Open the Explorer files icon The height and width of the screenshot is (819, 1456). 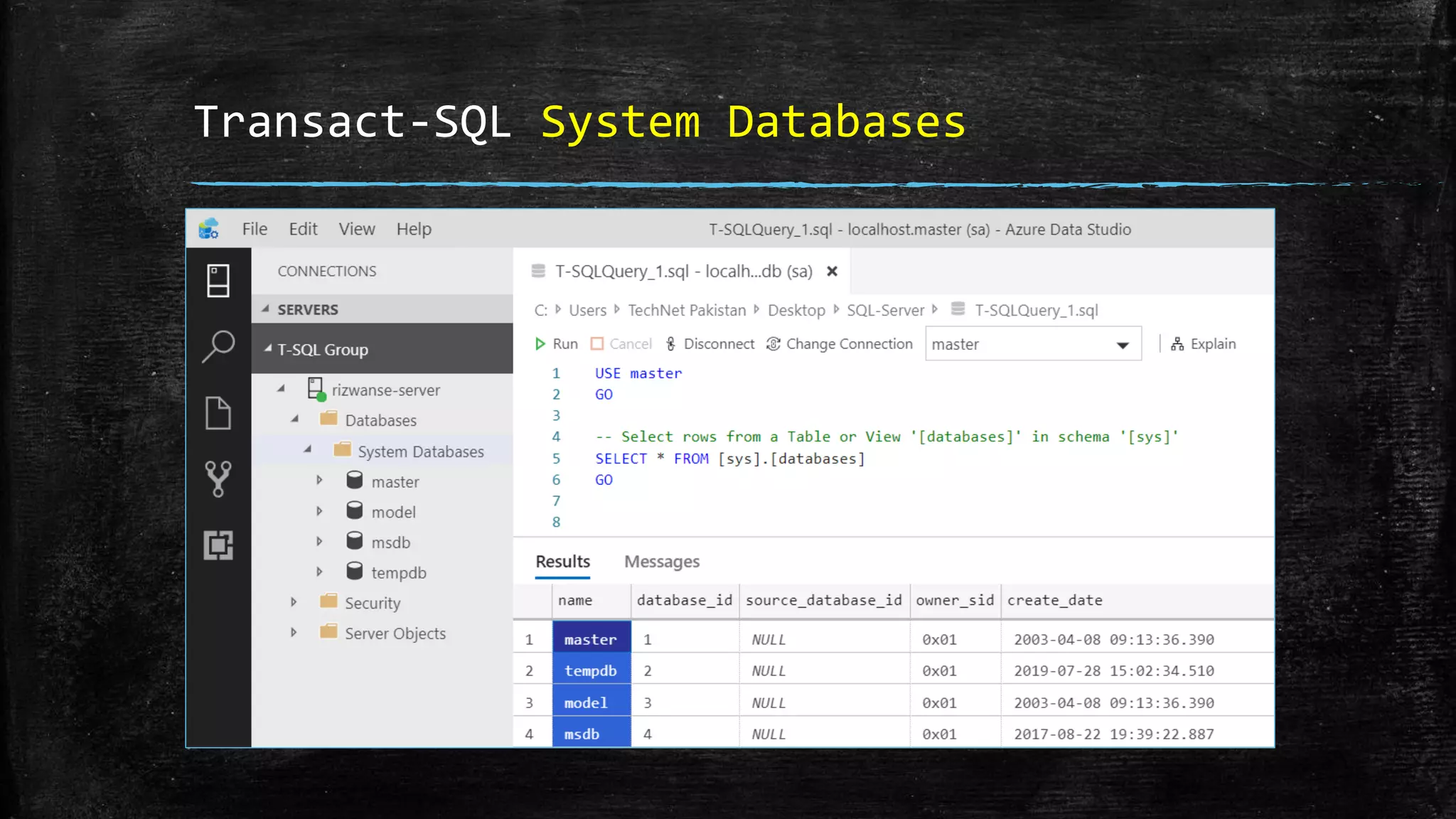(x=218, y=413)
